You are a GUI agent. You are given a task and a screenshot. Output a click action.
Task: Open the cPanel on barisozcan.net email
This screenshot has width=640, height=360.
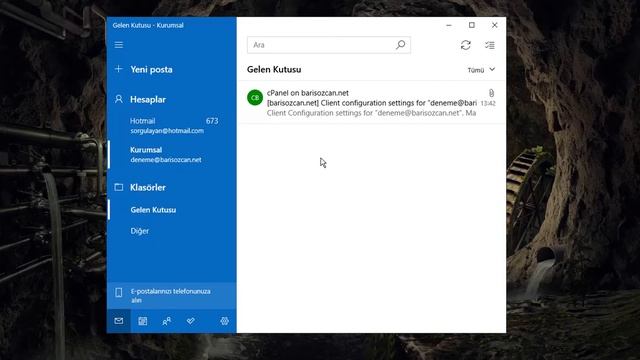(371, 102)
